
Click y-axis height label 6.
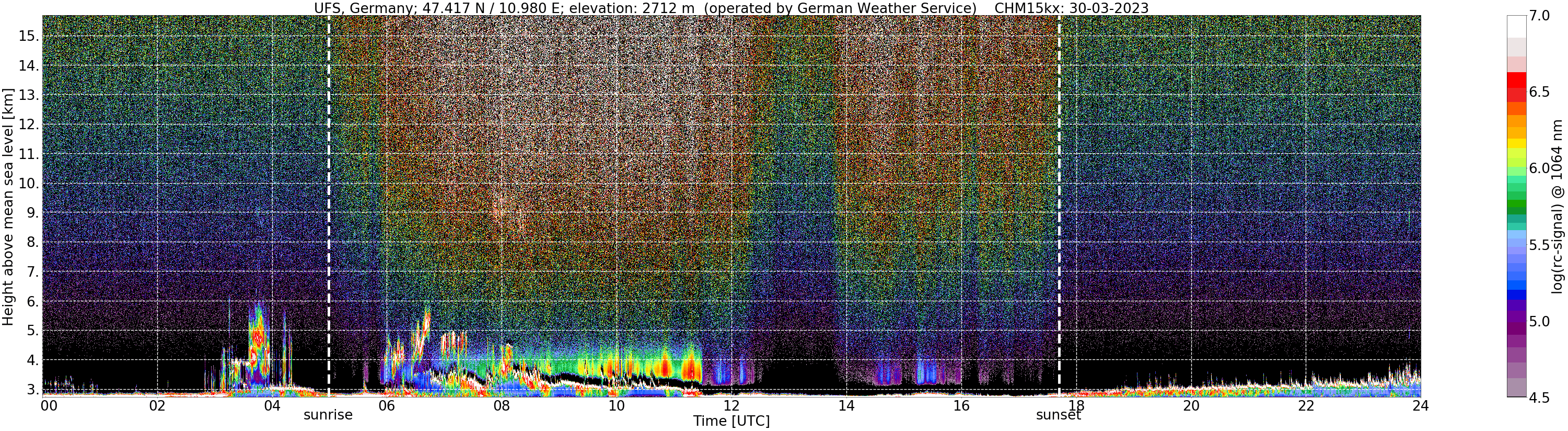(32, 301)
